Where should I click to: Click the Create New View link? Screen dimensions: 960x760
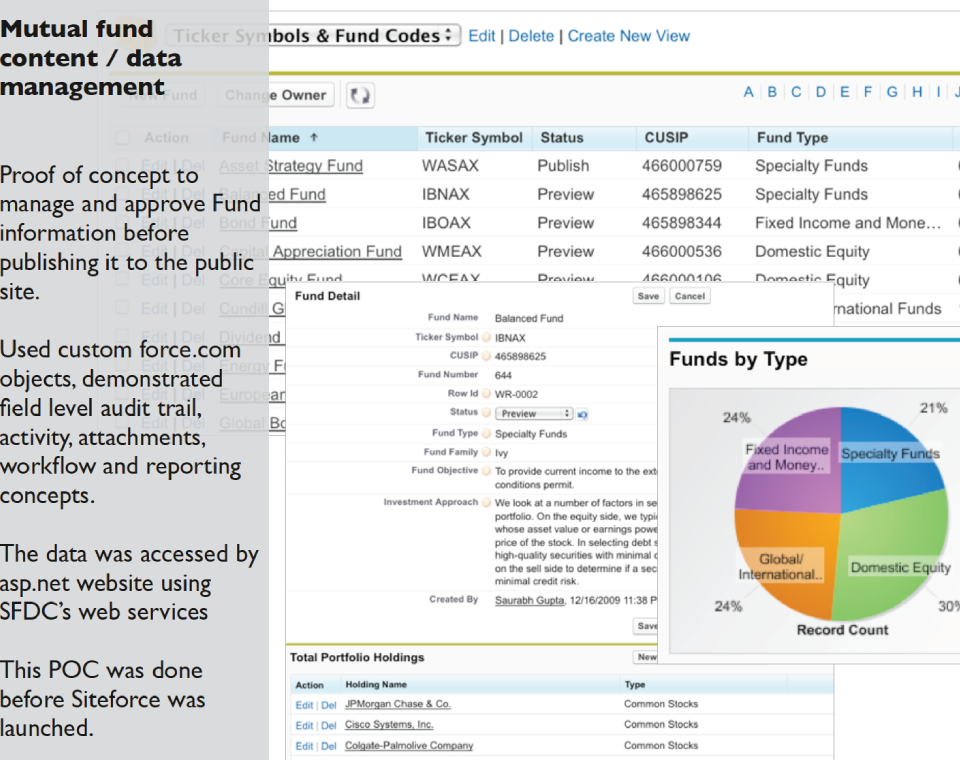click(629, 36)
